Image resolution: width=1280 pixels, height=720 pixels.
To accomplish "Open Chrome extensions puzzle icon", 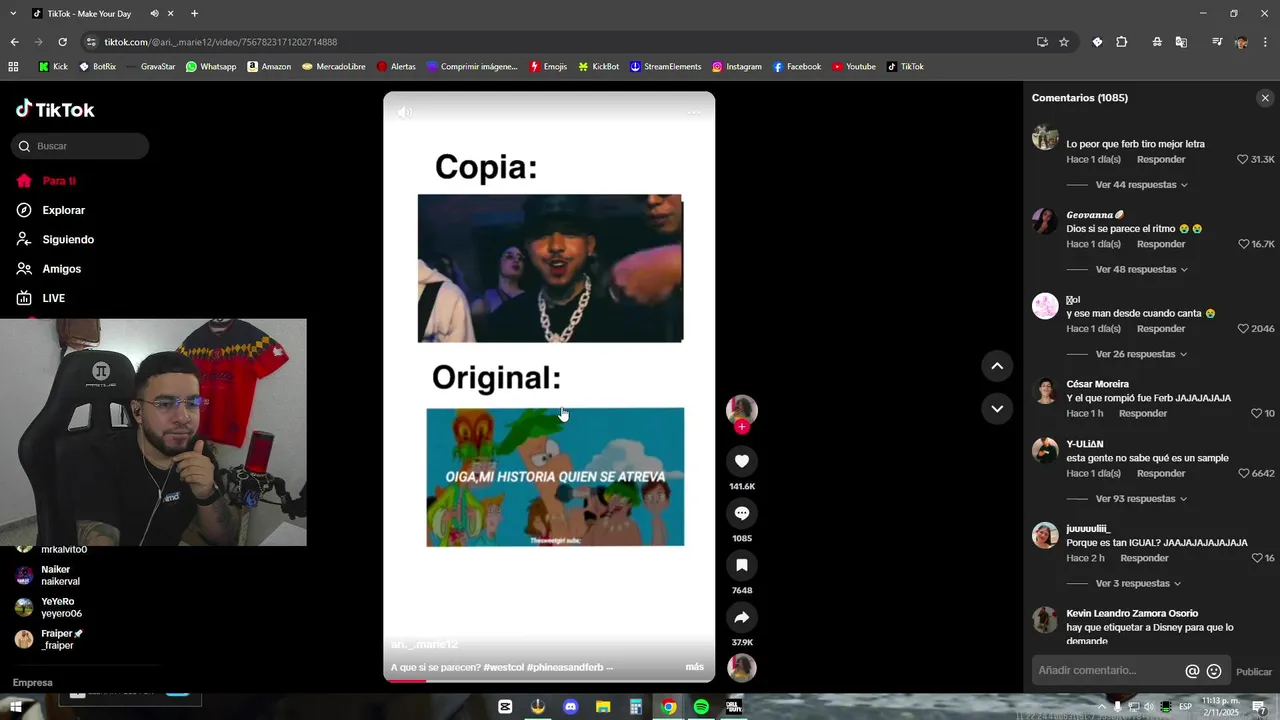I will [x=1121, y=42].
